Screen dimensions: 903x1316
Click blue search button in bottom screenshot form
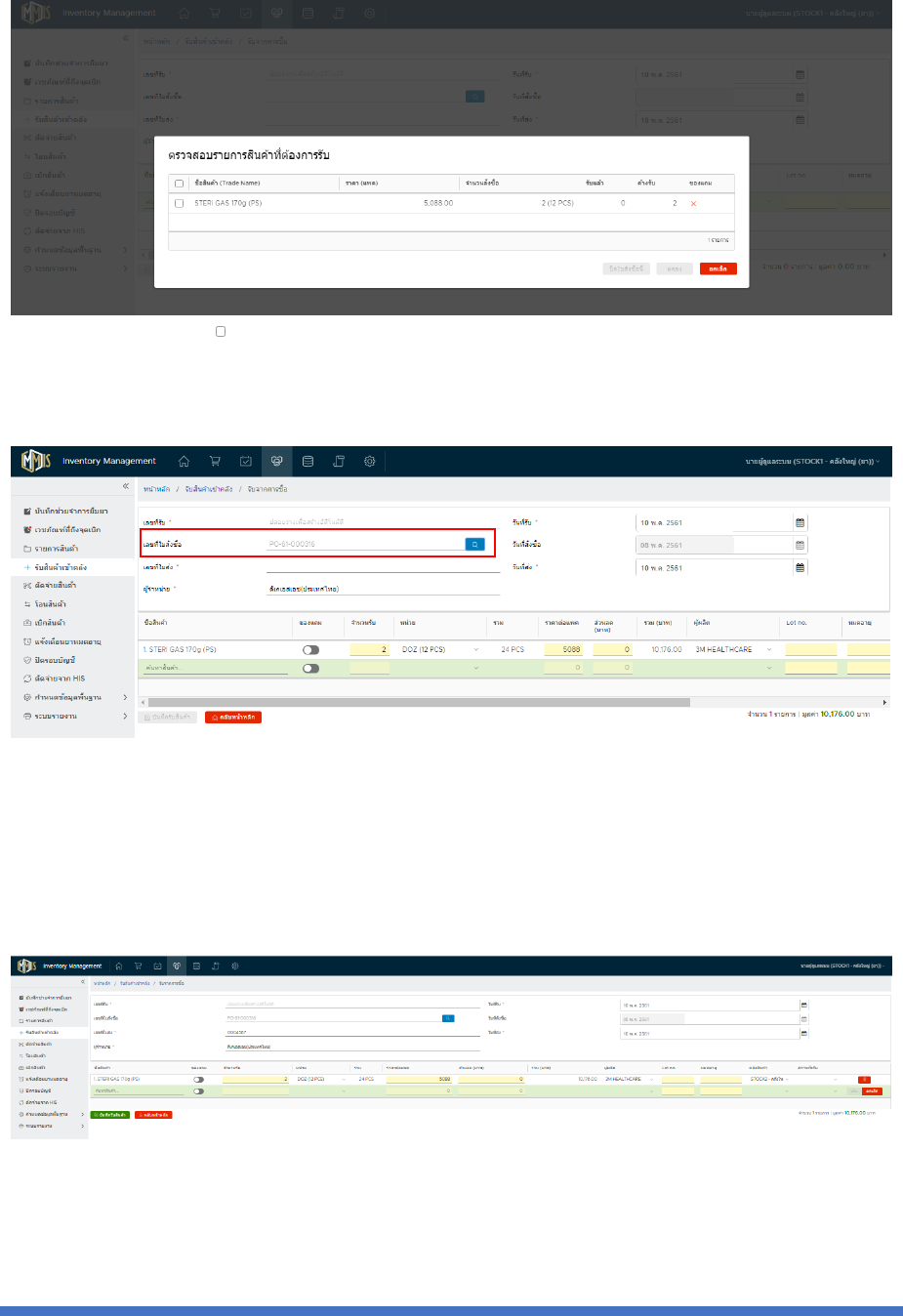point(448,1018)
